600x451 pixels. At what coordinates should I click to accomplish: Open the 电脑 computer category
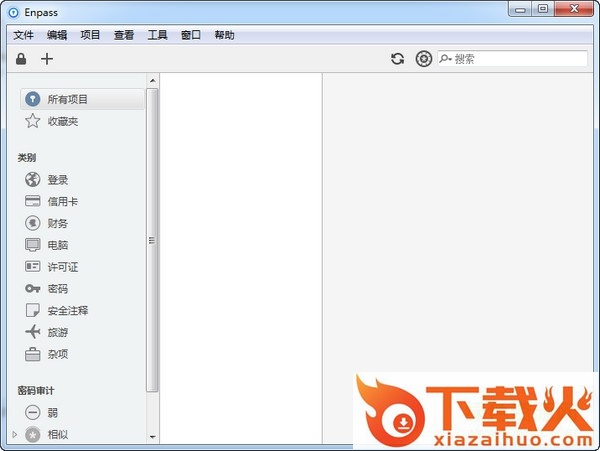click(57, 245)
